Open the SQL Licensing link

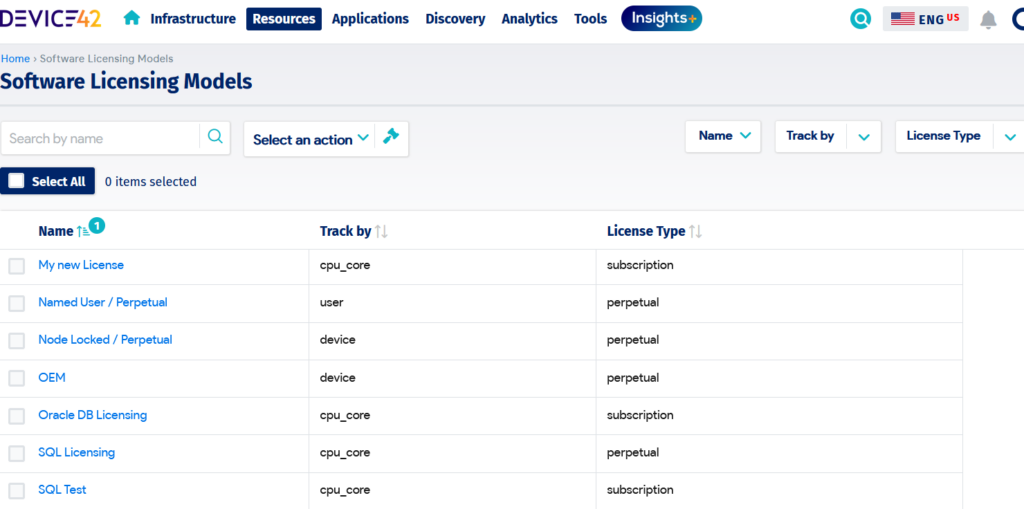coord(76,452)
